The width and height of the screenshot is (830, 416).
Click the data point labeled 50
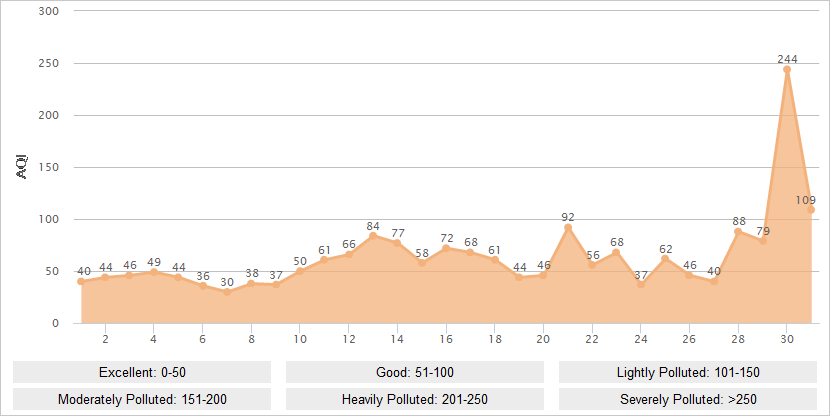(x=300, y=271)
